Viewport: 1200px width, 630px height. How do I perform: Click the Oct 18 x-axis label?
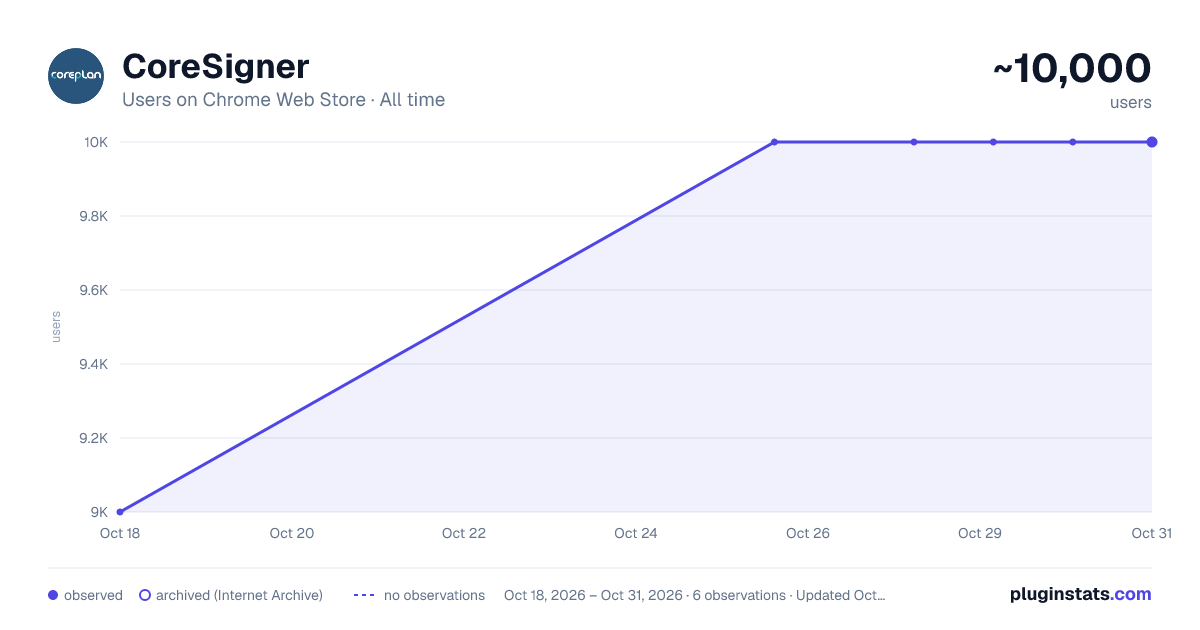tap(120, 533)
